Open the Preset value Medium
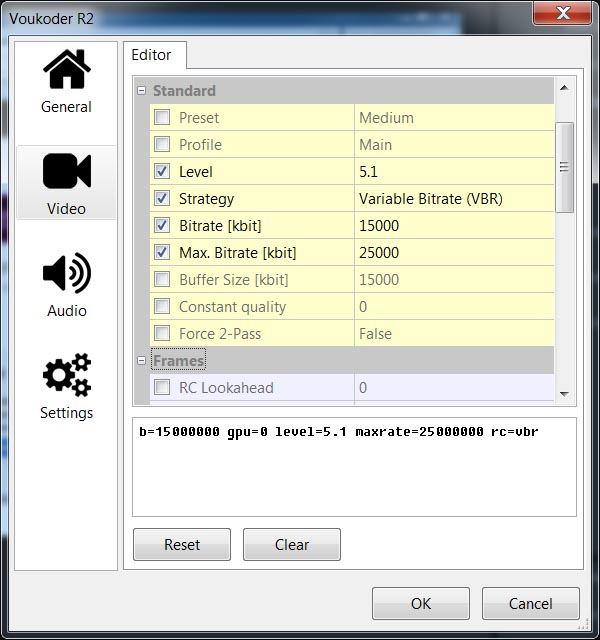Image resolution: width=600 pixels, height=640 pixels. click(454, 118)
